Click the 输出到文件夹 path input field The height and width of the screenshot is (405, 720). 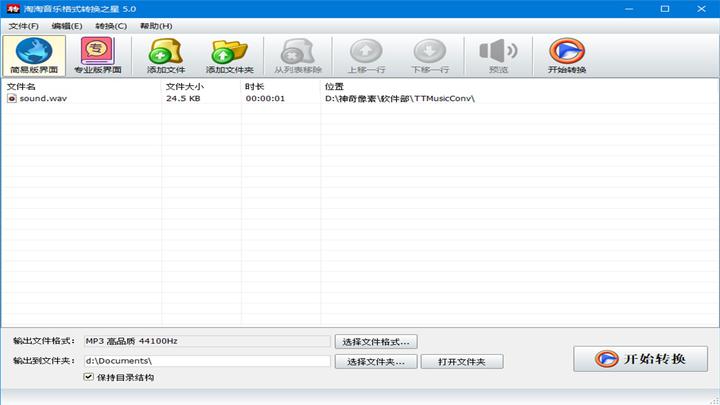(x=207, y=361)
